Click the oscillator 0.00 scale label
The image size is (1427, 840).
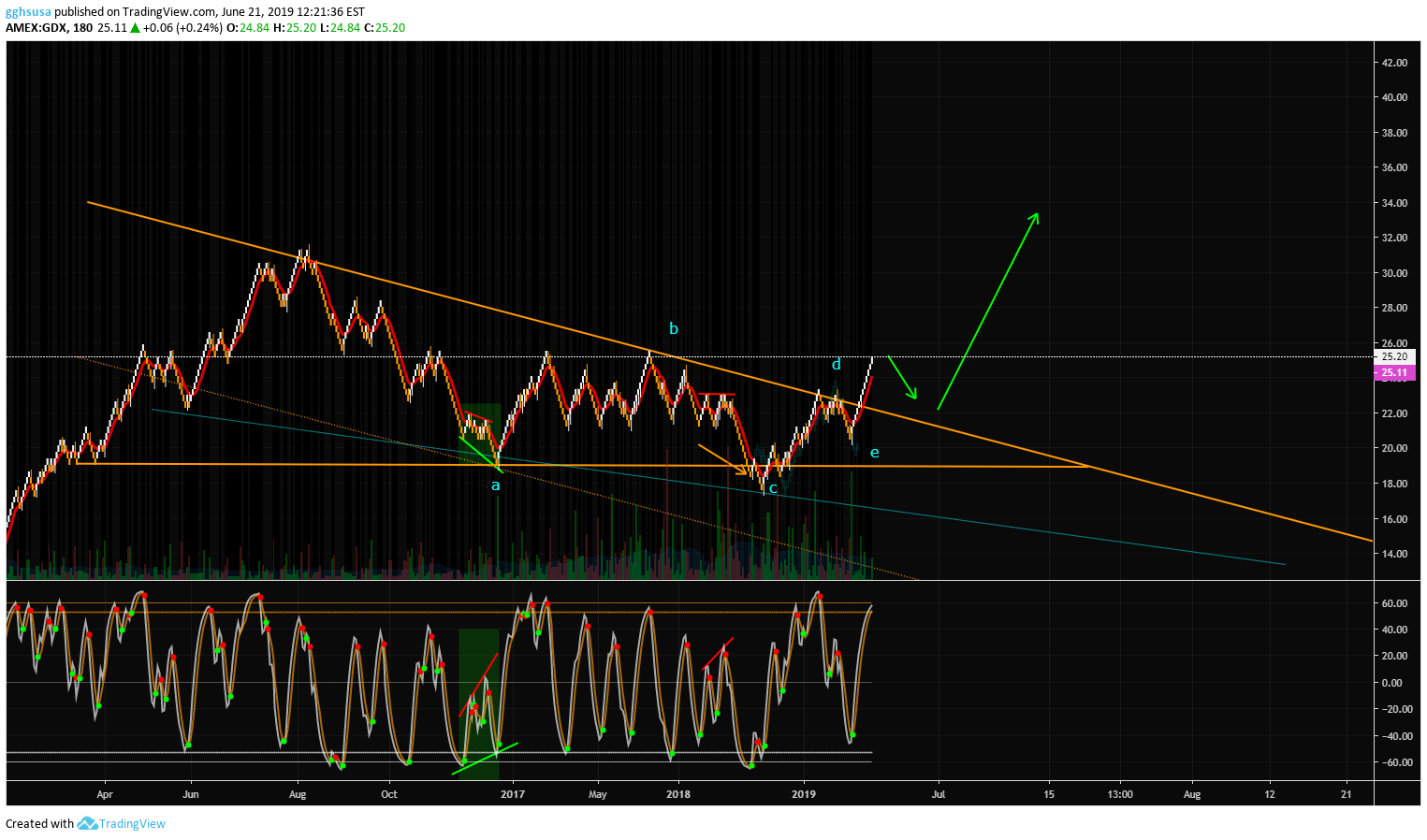(x=1391, y=683)
